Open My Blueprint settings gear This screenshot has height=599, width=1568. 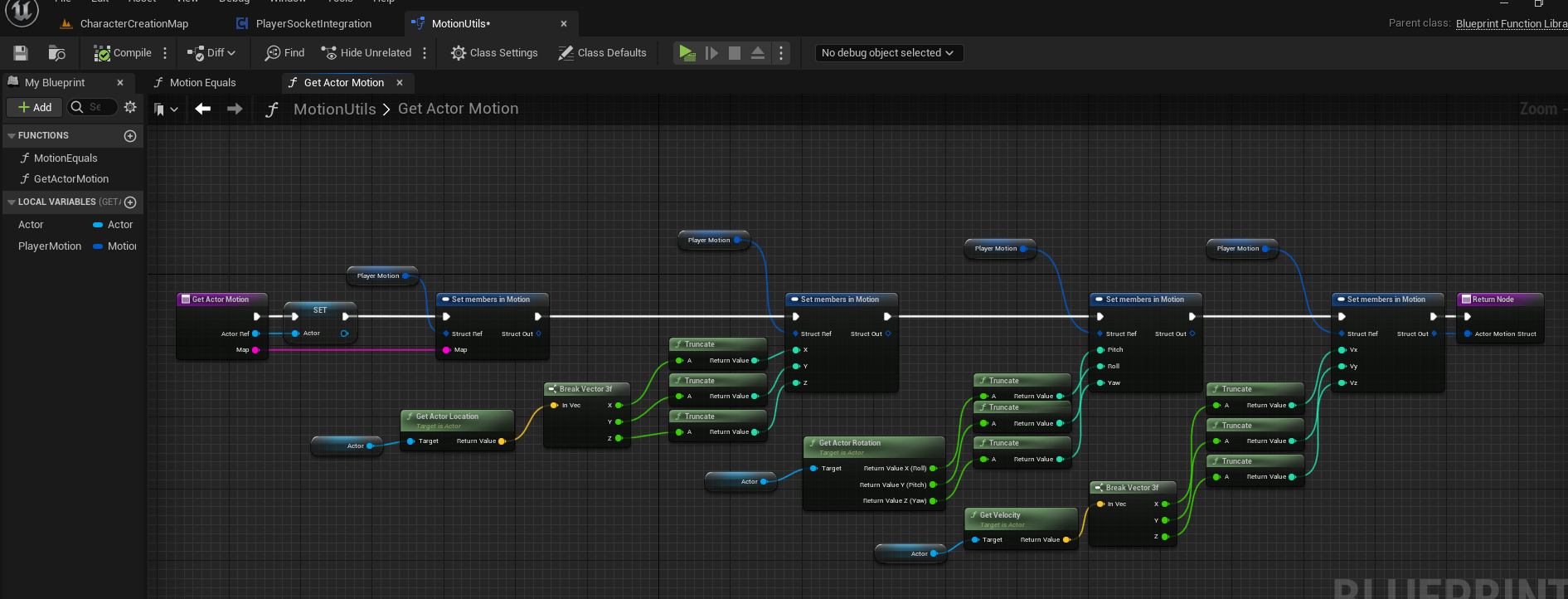click(130, 107)
